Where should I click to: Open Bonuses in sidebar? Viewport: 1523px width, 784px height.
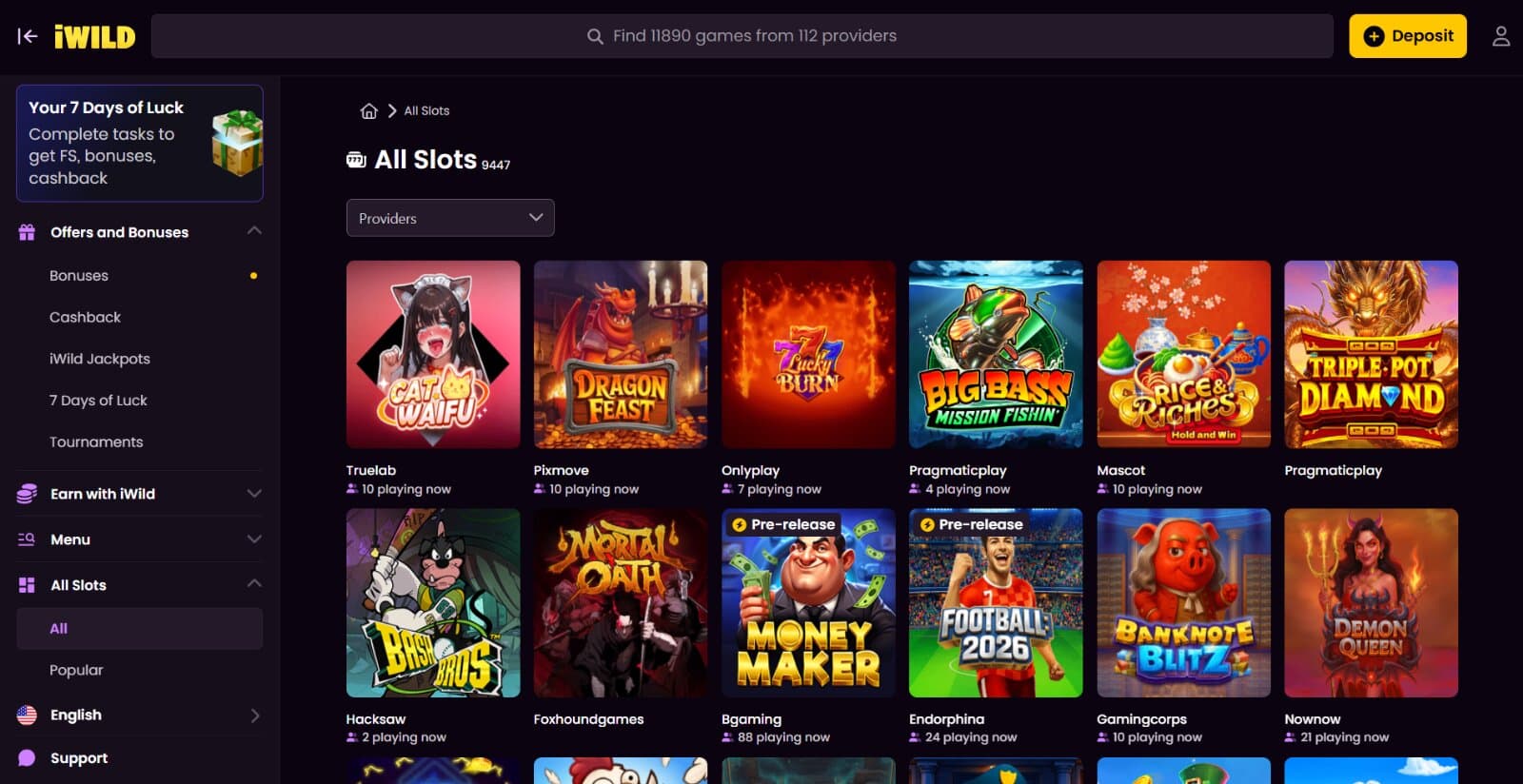(x=79, y=276)
